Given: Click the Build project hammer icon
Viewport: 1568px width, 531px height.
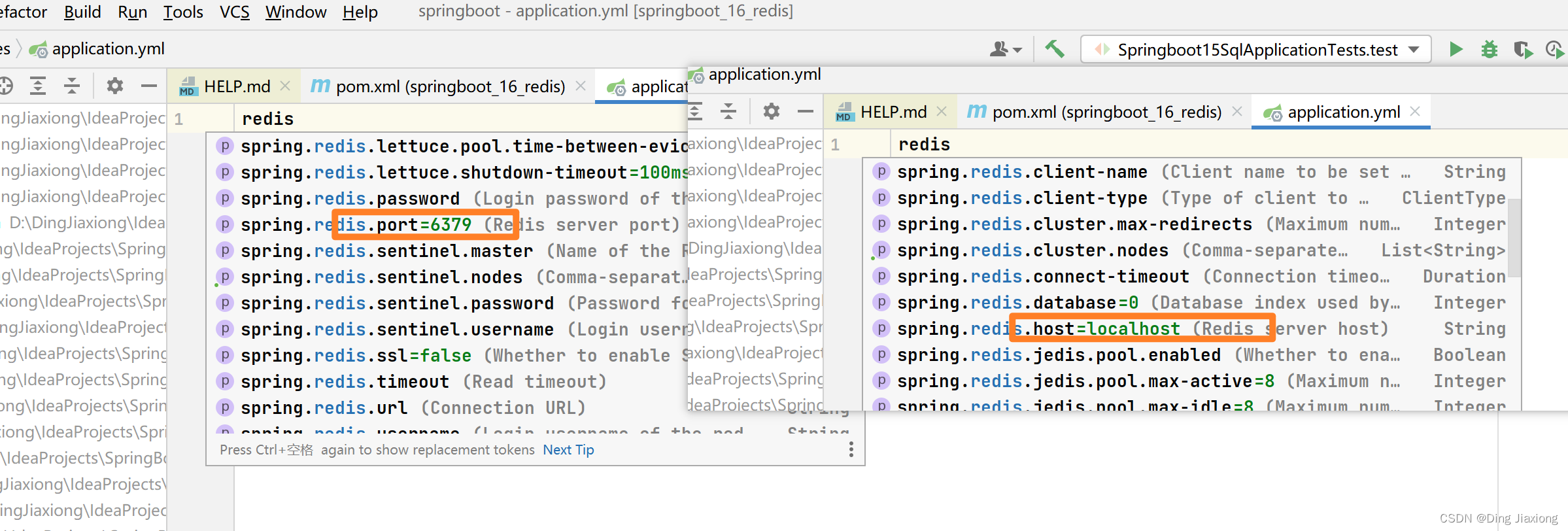Looking at the screenshot, I should click(1054, 49).
